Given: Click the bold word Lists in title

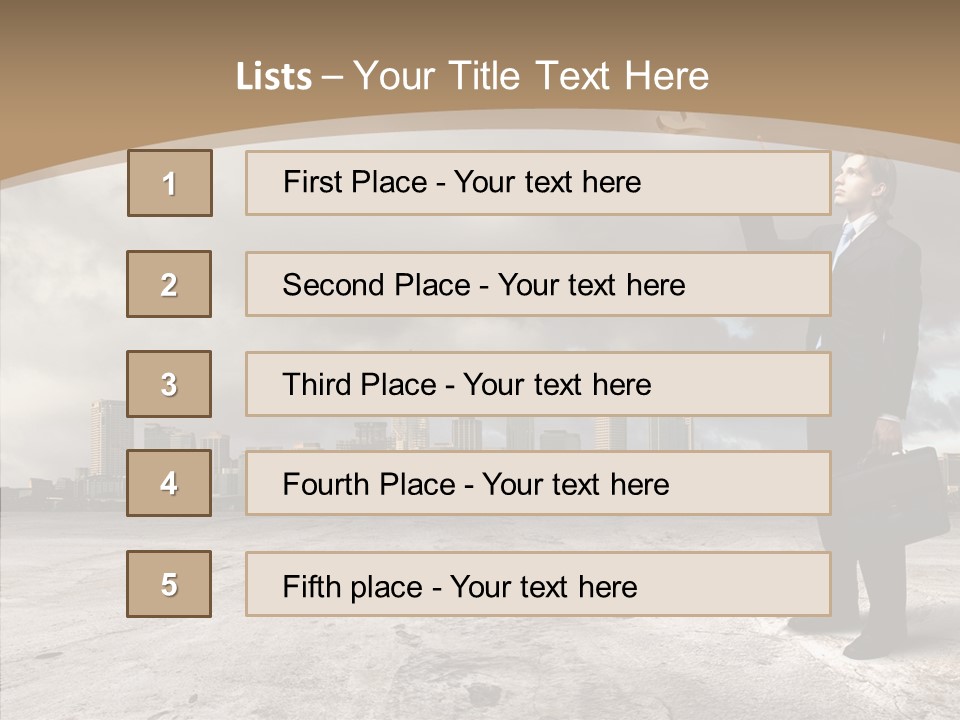Looking at the screenshot, I should [274, 77].
